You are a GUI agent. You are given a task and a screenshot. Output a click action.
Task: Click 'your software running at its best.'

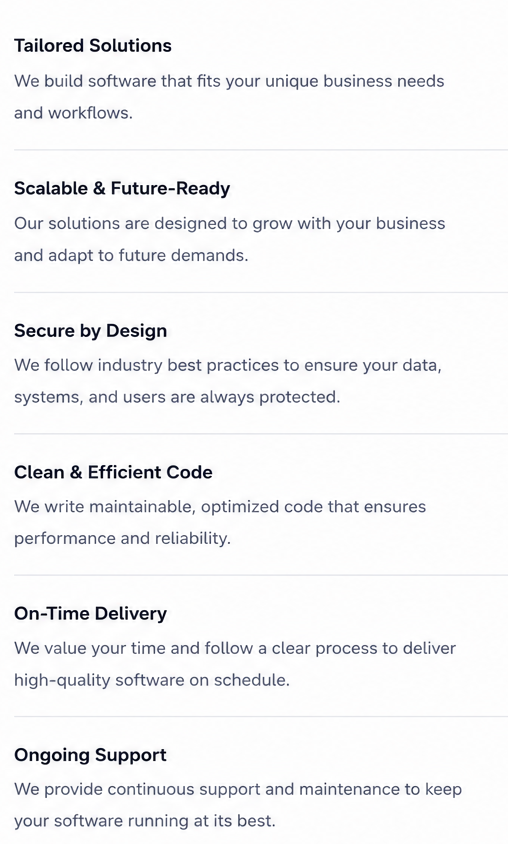pos(145,821)
